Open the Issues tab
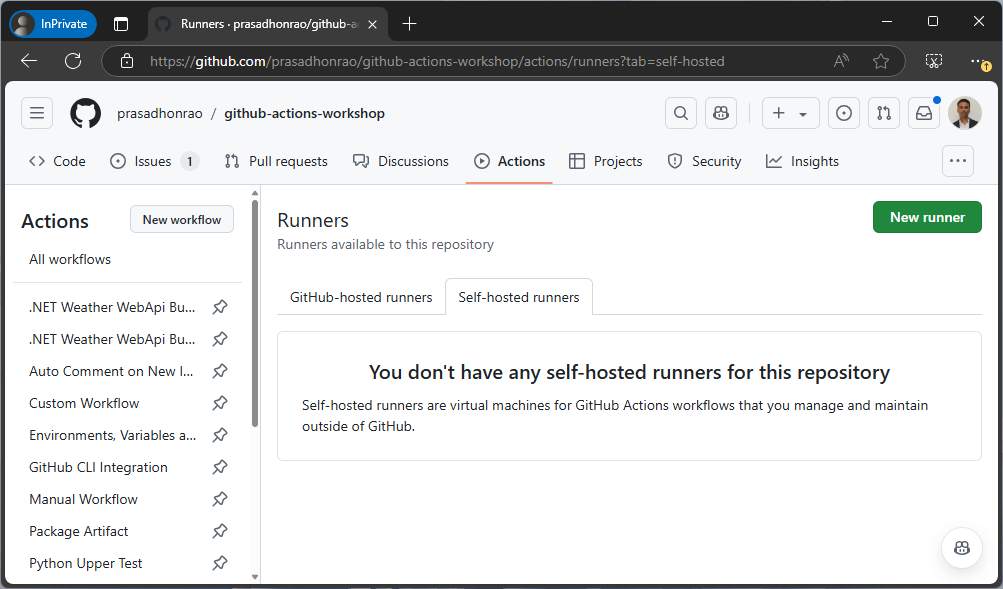 coord(154,161)
